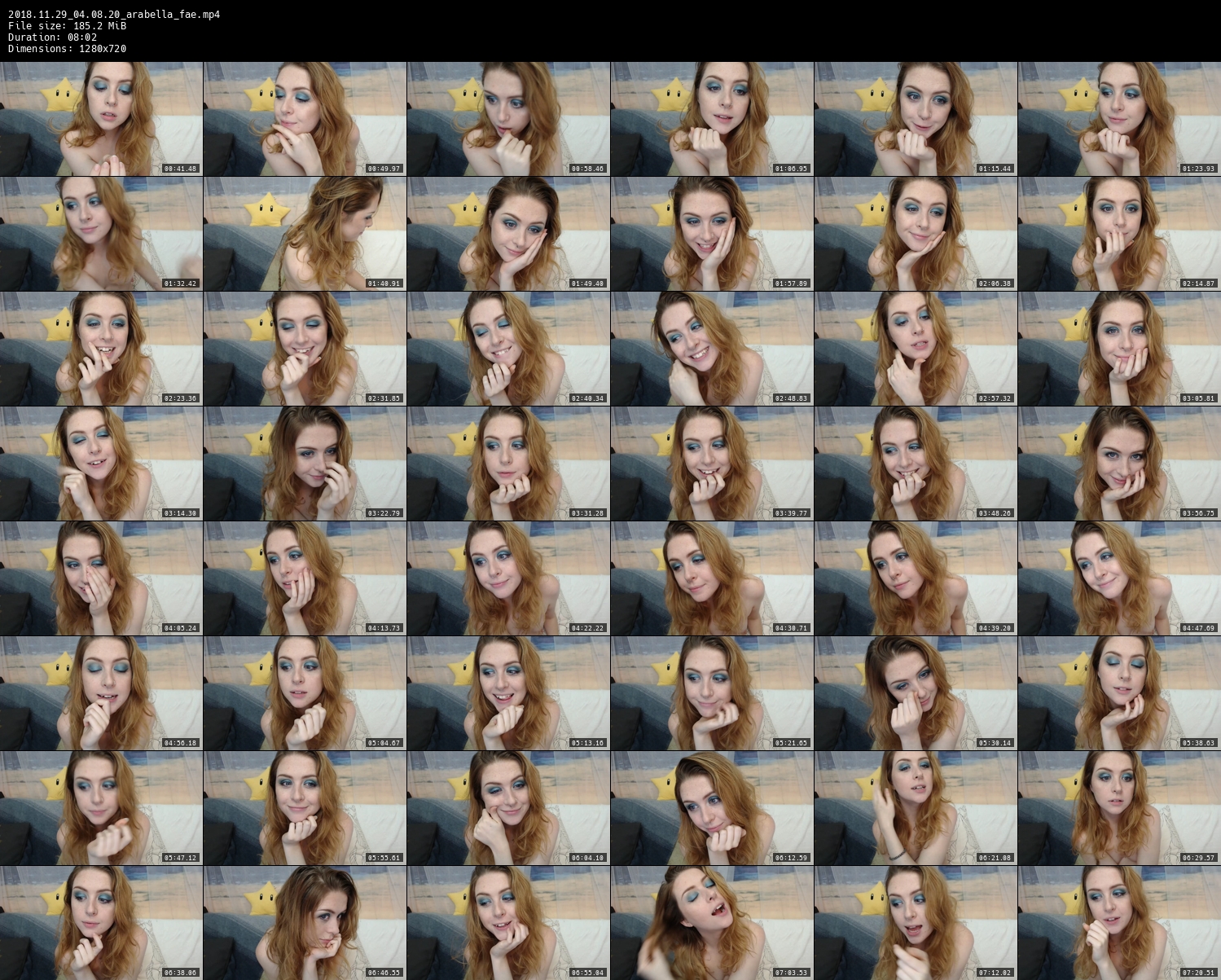Viewport: 1221px width, 980px height.
Task: Select the 'Dimensions: 1280x720' line
Action: tap(67, 48)
